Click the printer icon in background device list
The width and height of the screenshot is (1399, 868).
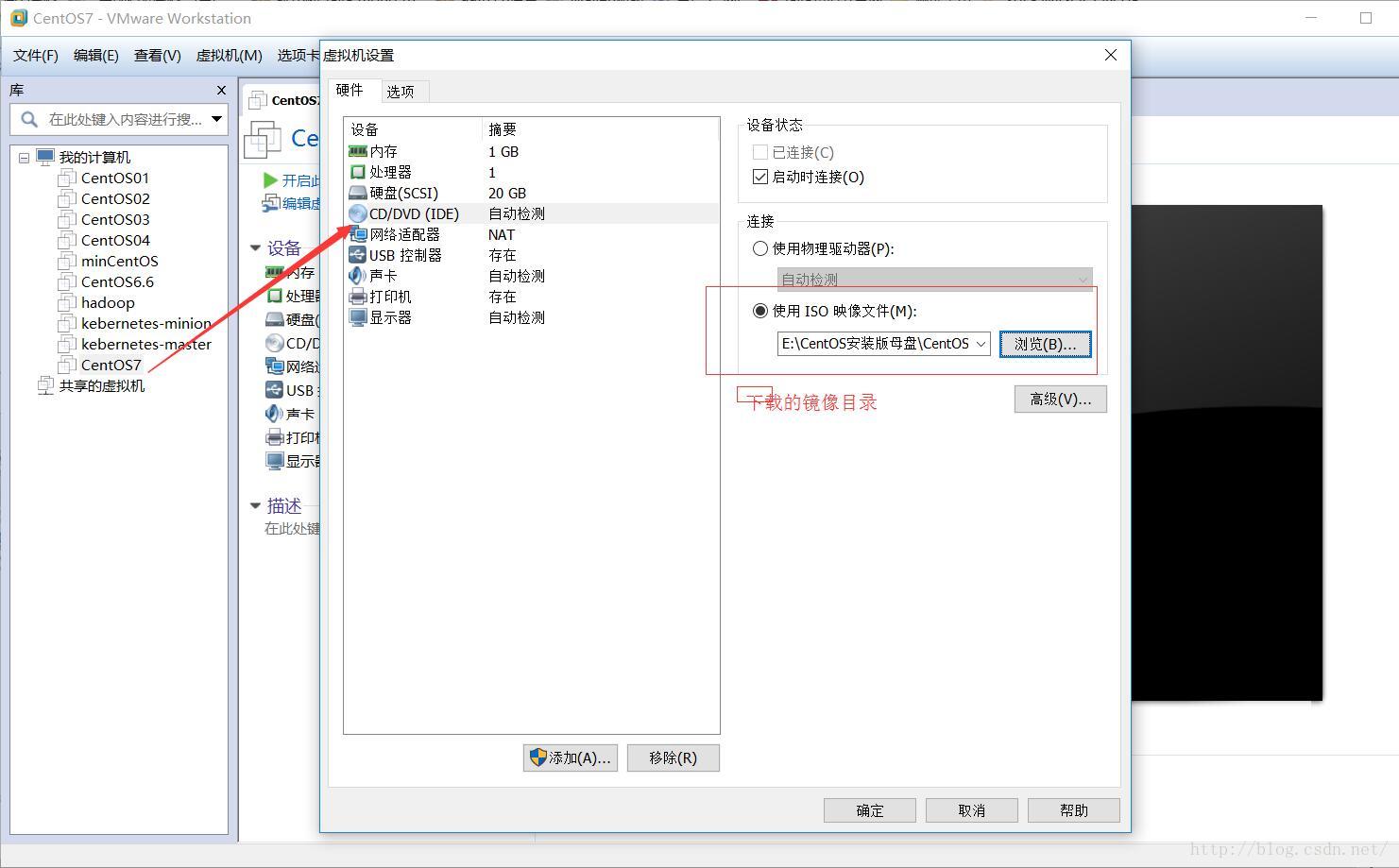click(x=274, y=437)
